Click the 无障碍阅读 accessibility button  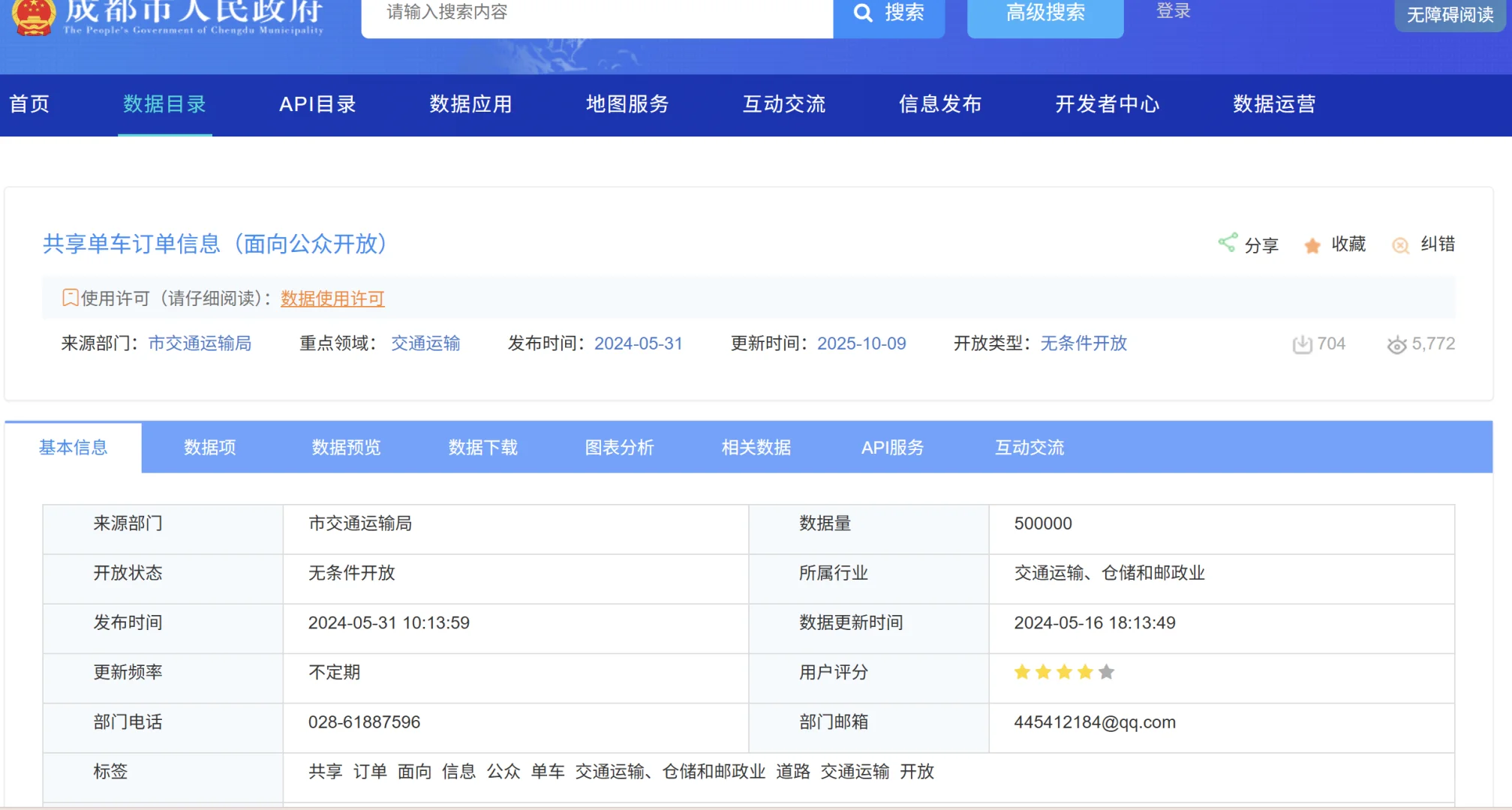tap(1449, 15)
